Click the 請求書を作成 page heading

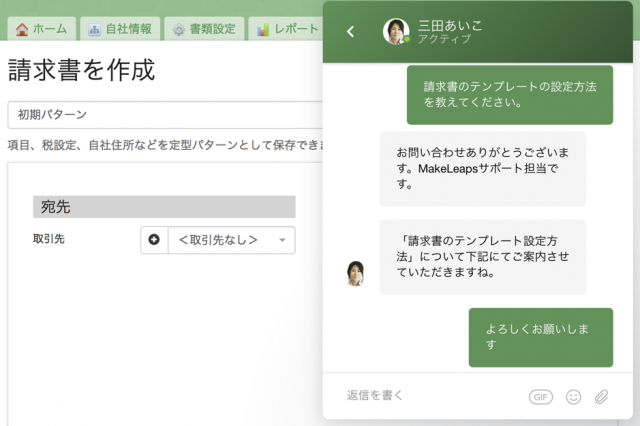click(x=82, y=71)
